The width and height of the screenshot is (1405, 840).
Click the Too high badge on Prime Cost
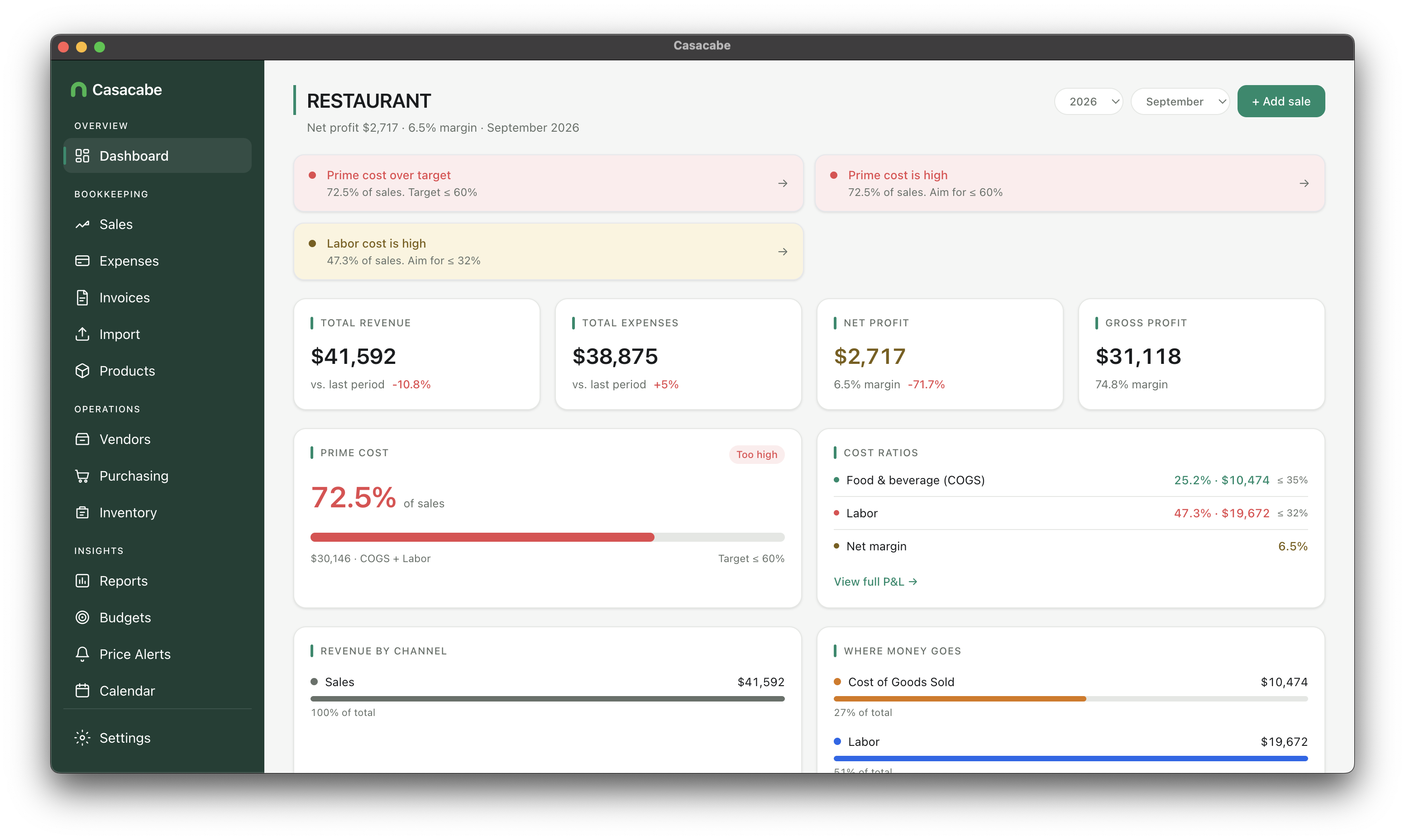point(757,454)
